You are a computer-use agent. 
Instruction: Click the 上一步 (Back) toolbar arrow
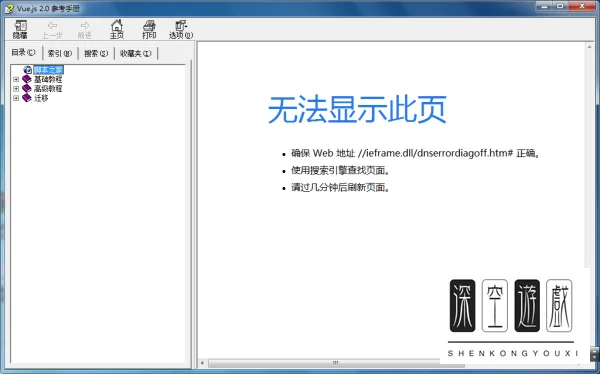coord(52,29)
